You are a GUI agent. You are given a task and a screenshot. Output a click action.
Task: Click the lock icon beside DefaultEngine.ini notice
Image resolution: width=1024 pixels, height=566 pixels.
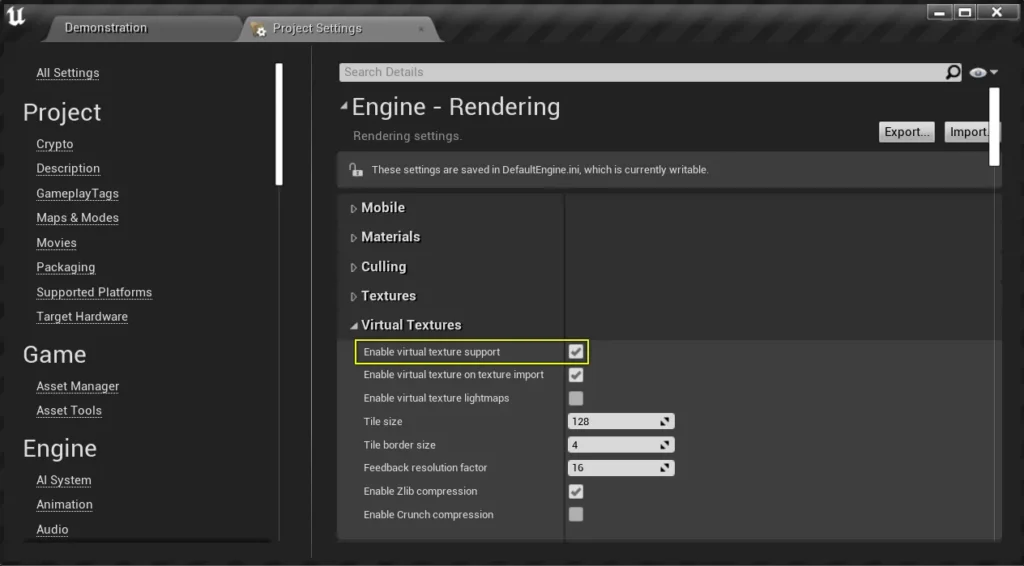355,170
